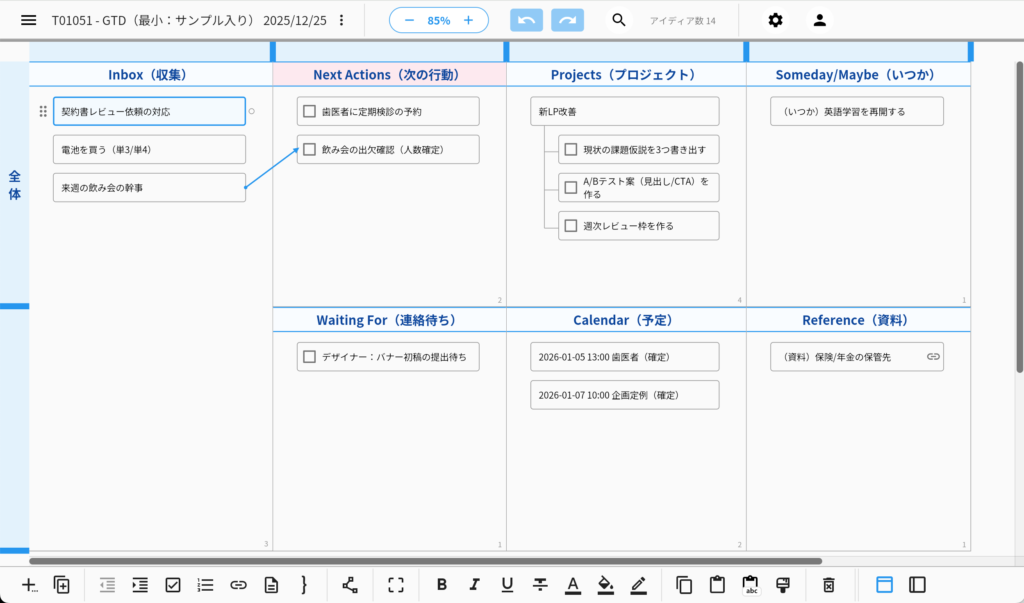Viewport: 1024px width, 603px height.
Task: Select the Waiting For（連絡待ち） section header
Action: point(389,320)
